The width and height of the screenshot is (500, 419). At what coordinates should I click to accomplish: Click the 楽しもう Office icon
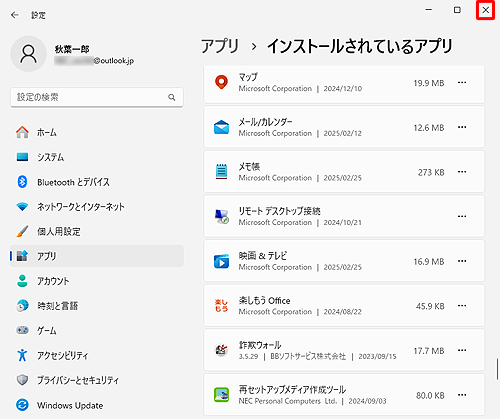pyautogui.click(x=221, y=306)
